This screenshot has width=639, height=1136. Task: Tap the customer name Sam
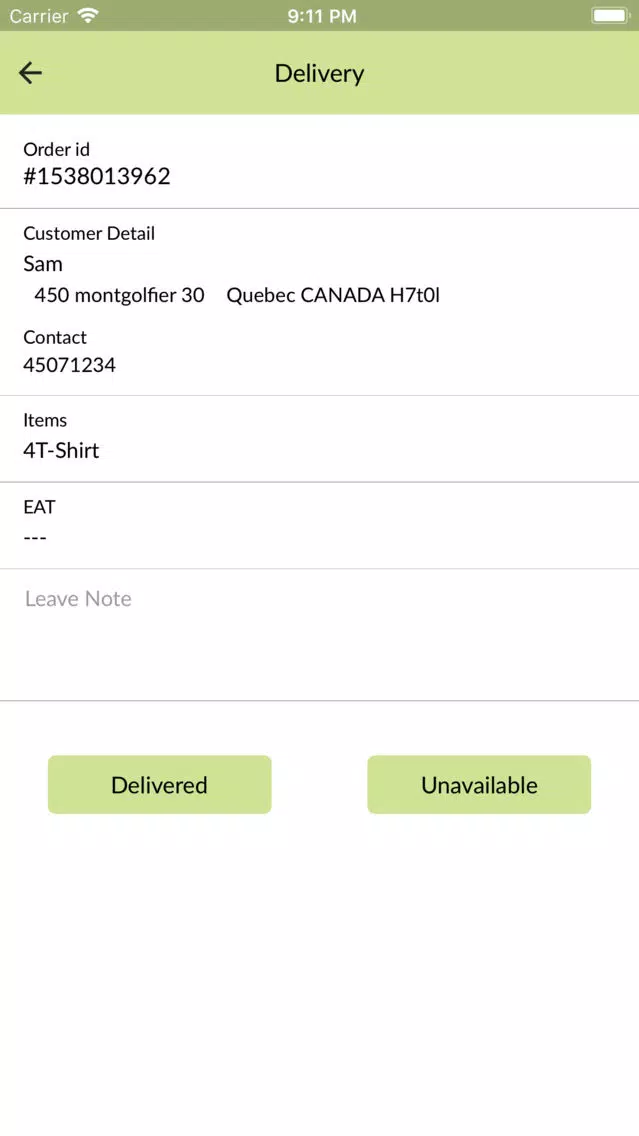43,264
